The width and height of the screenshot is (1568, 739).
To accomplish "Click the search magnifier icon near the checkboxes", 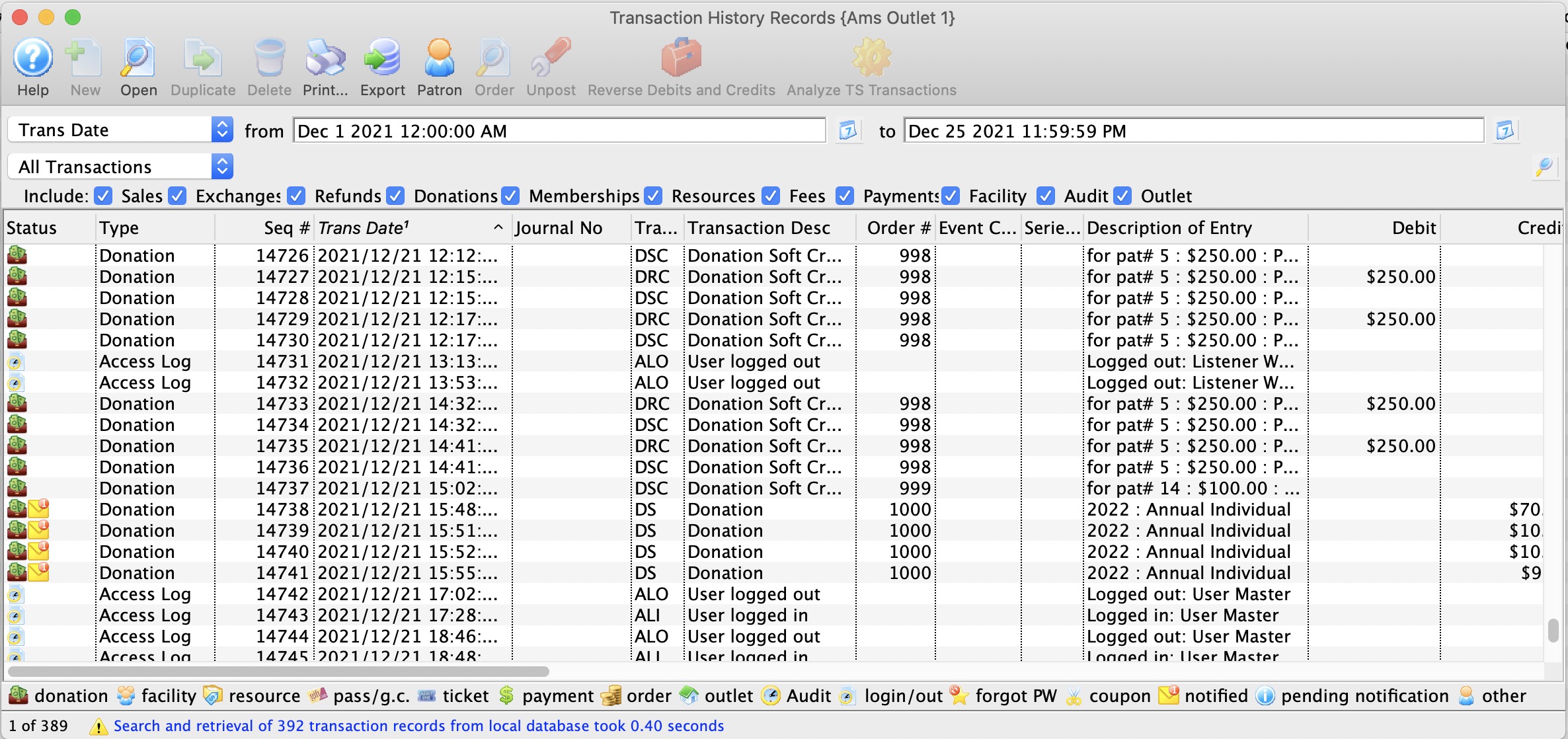I will pos(1545,167).
